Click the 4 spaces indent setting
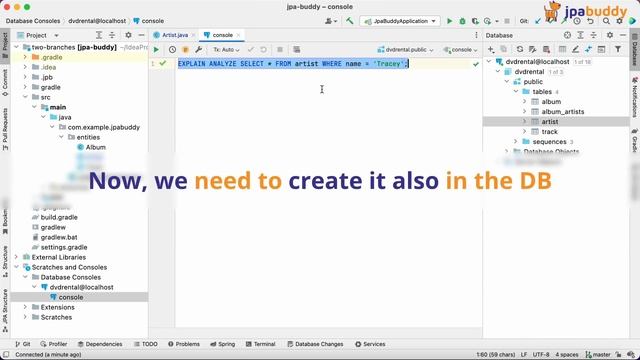 tap(567, 354)
